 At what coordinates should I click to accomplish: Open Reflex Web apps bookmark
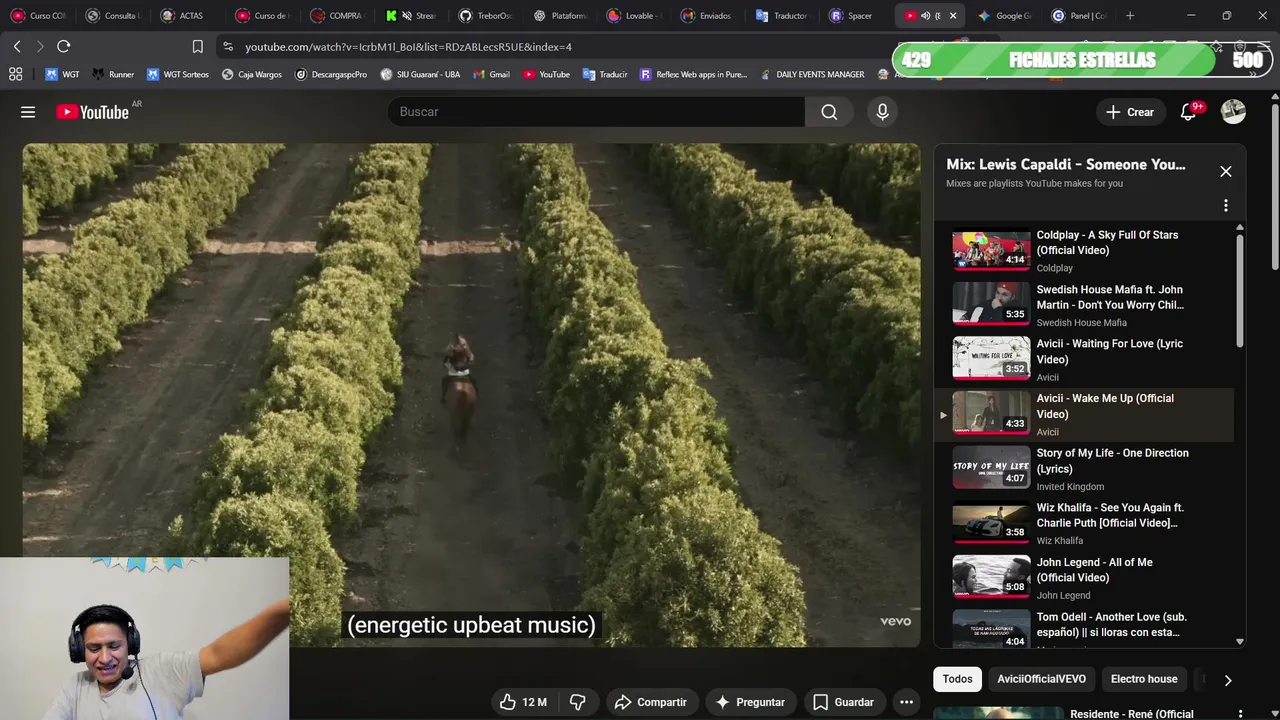click(x=694, y=74)
